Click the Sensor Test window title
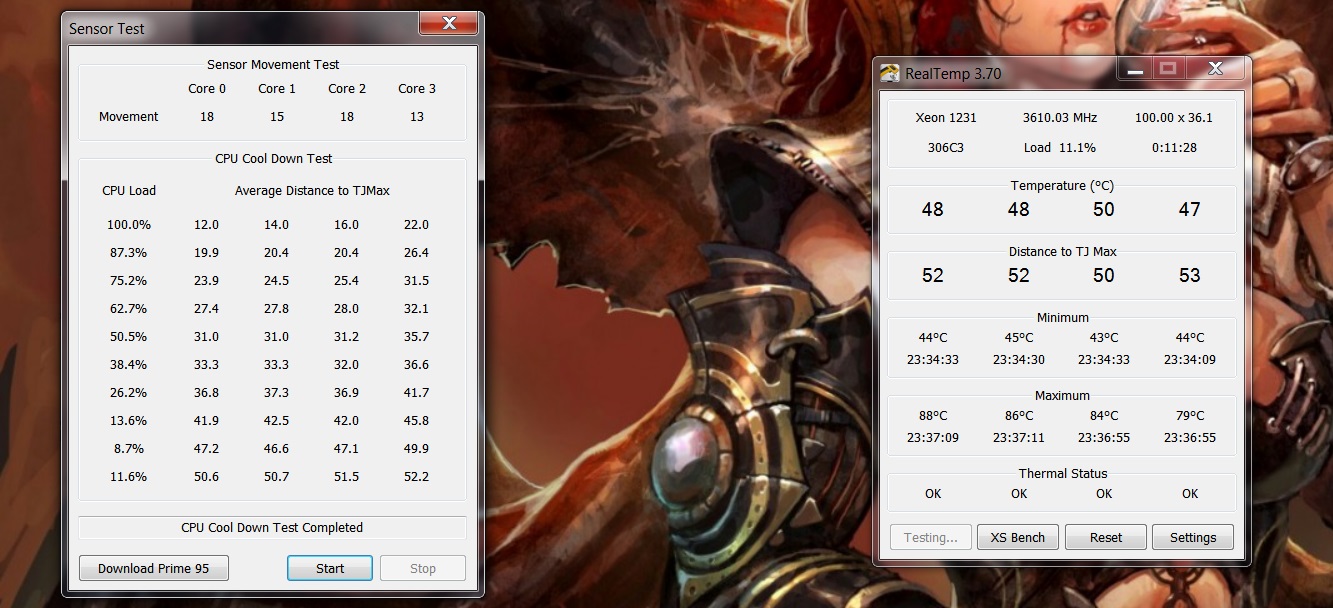This screenshot has height=608, width=1333. (107, 29)
